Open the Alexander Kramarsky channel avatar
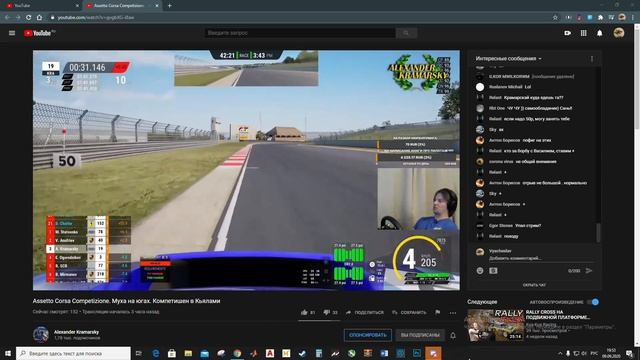 click(x=41, y=334)
